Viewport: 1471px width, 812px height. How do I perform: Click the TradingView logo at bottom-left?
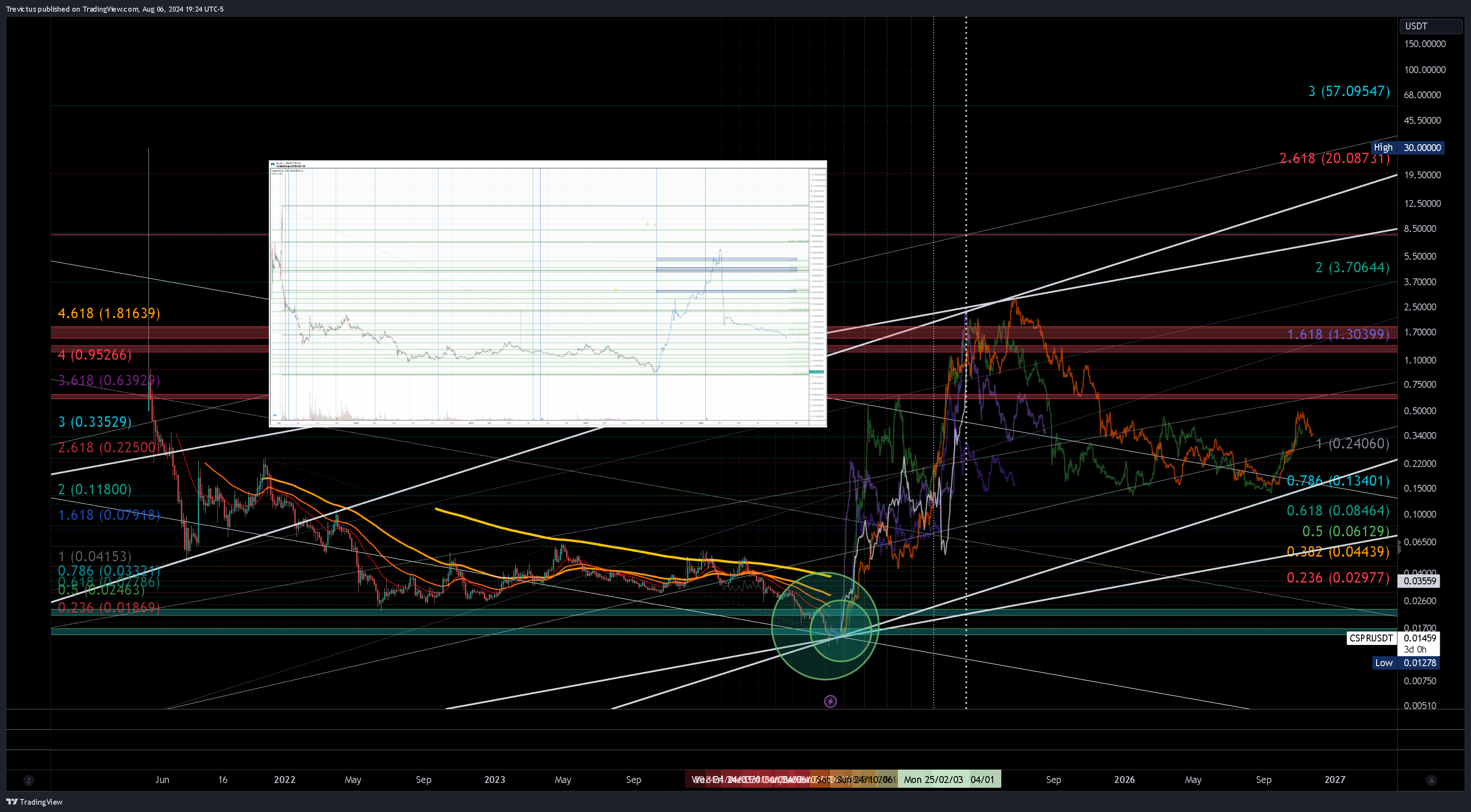(34, 802)
